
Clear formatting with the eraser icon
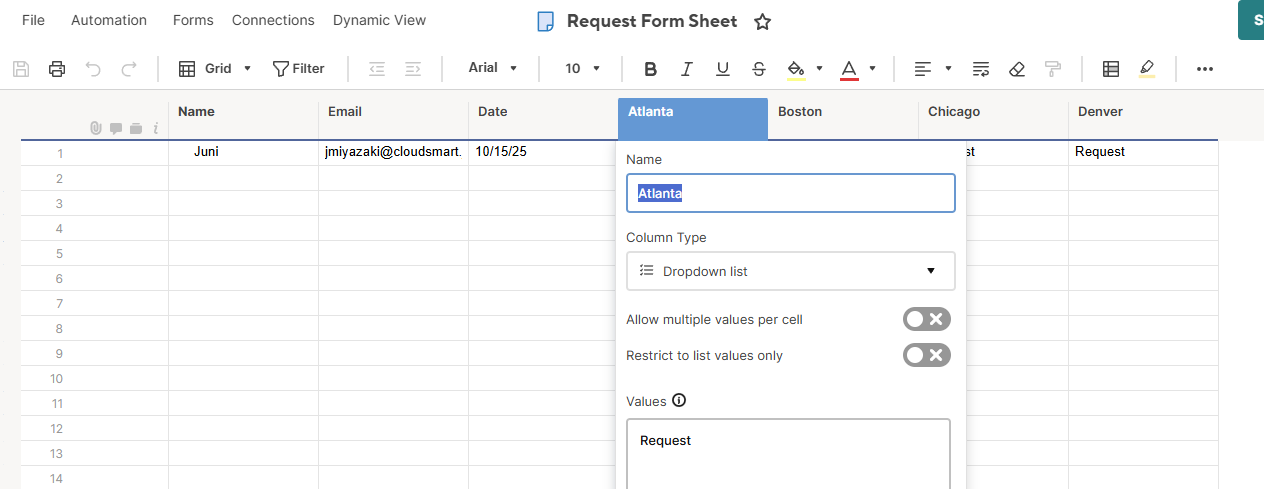click(x=1017, y=69)
